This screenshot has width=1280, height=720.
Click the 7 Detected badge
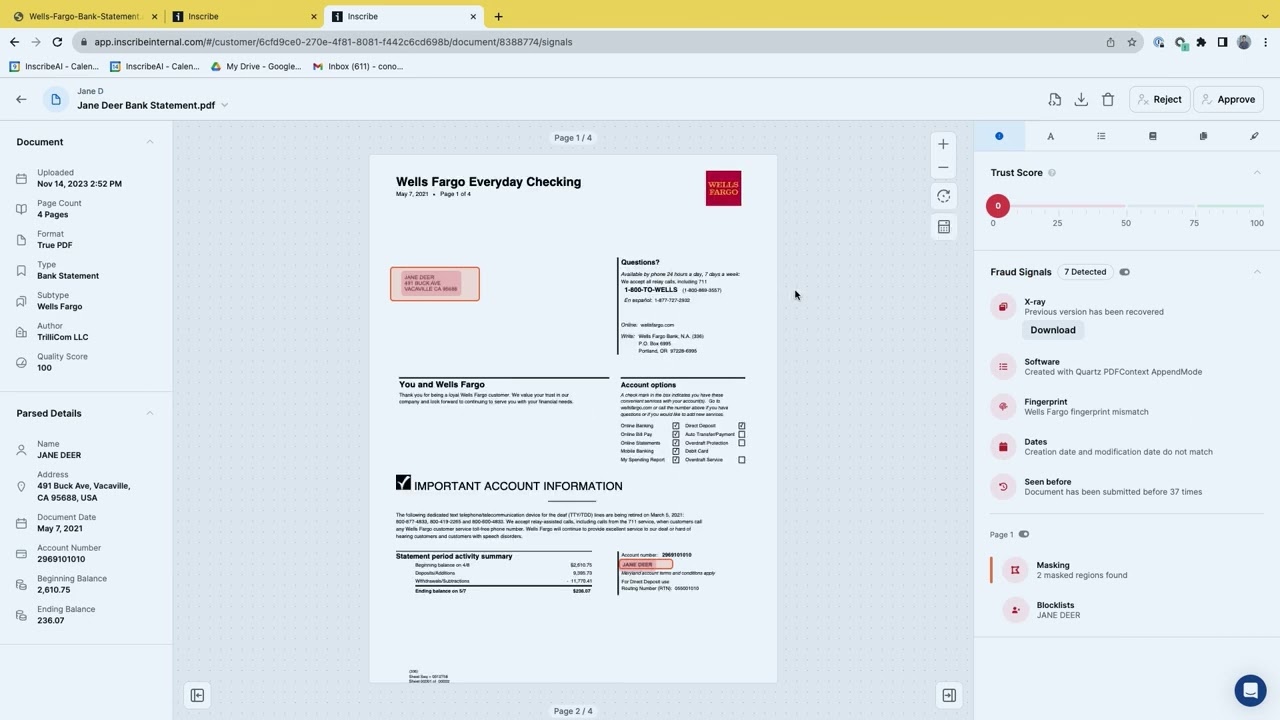point(1085,272)
